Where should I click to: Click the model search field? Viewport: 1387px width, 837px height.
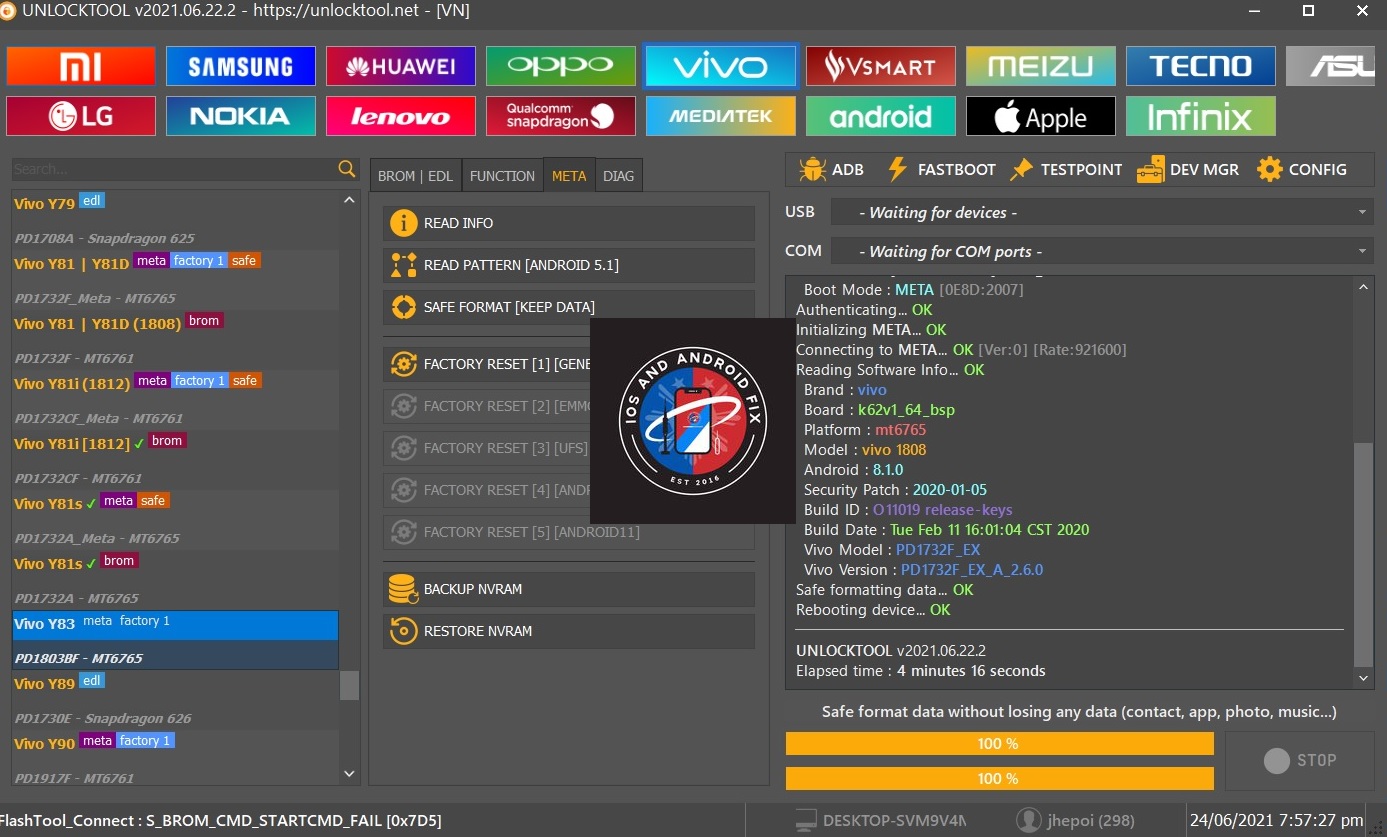pos(175,169)
